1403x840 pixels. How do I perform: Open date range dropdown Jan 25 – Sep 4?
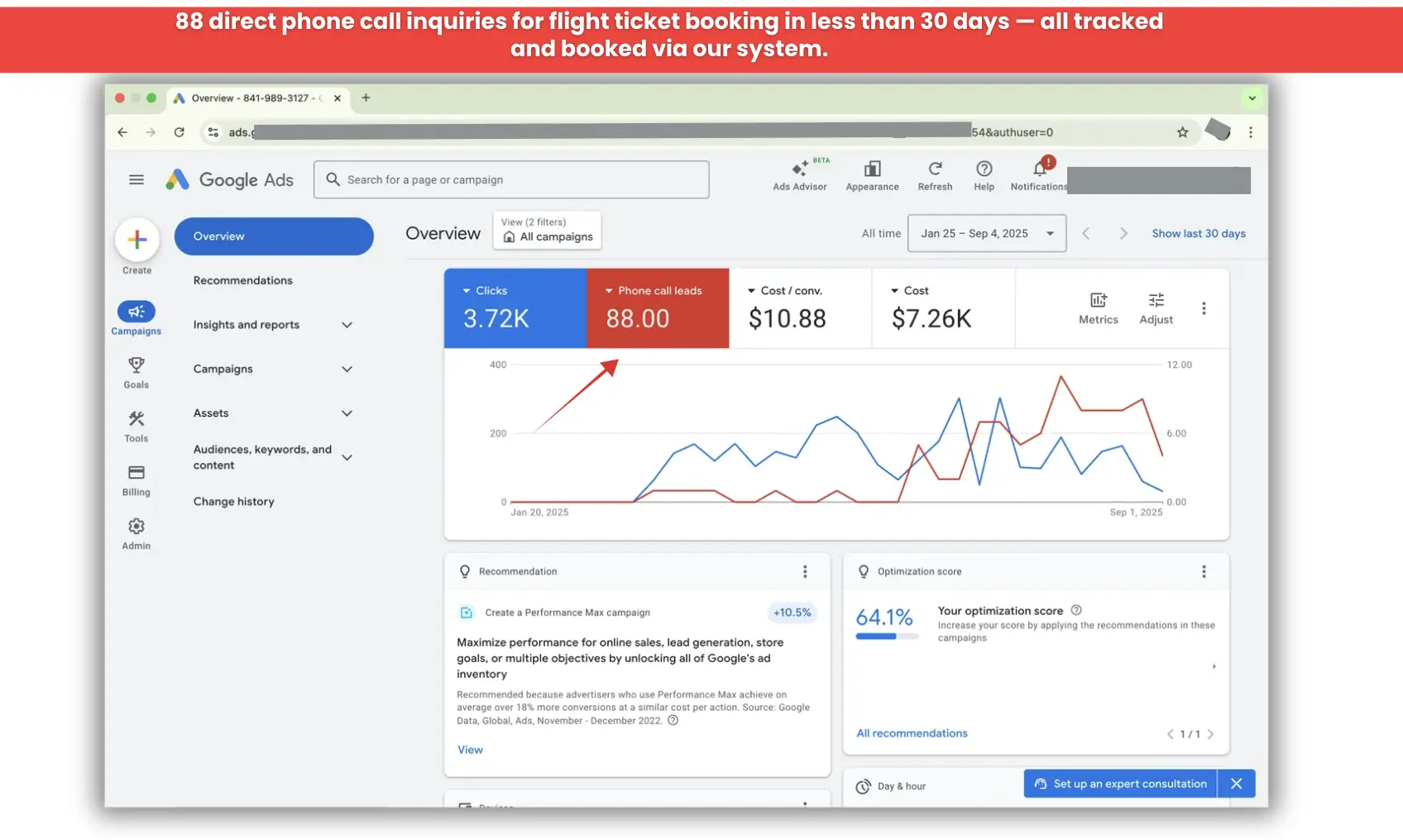[x=987, y=233]
